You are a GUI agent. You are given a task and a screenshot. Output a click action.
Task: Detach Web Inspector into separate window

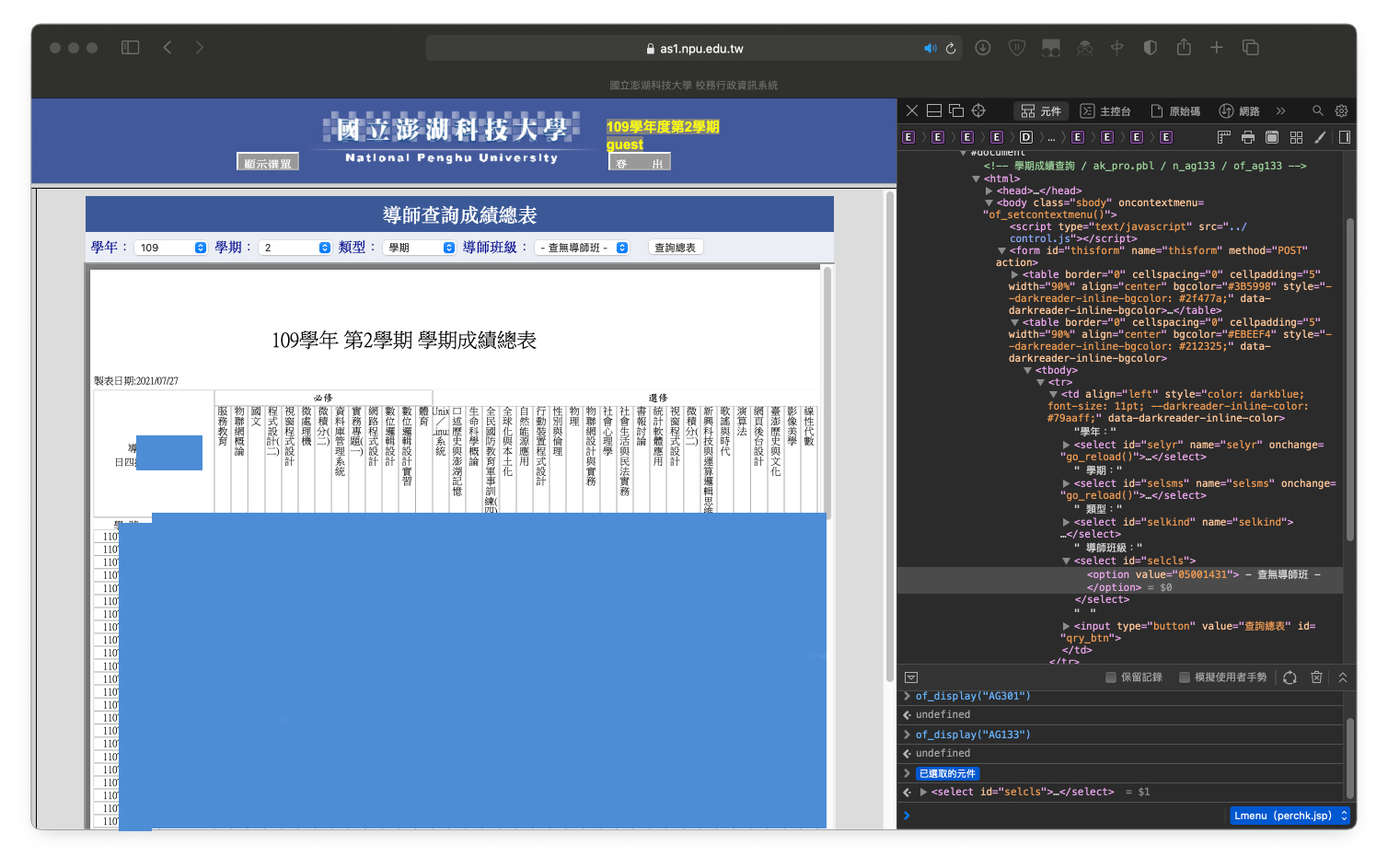956,110
